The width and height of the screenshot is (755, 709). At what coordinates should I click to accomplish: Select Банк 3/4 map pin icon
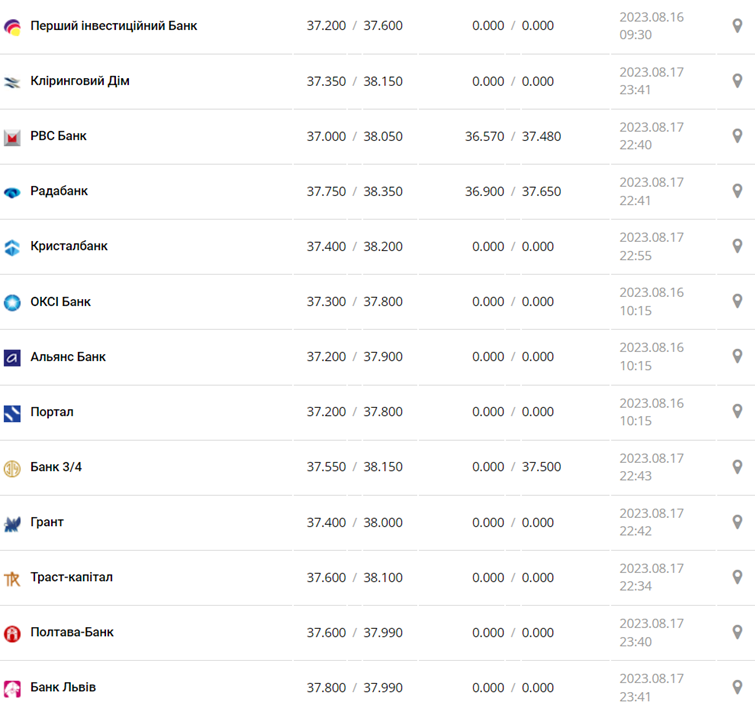click(737, 467)
